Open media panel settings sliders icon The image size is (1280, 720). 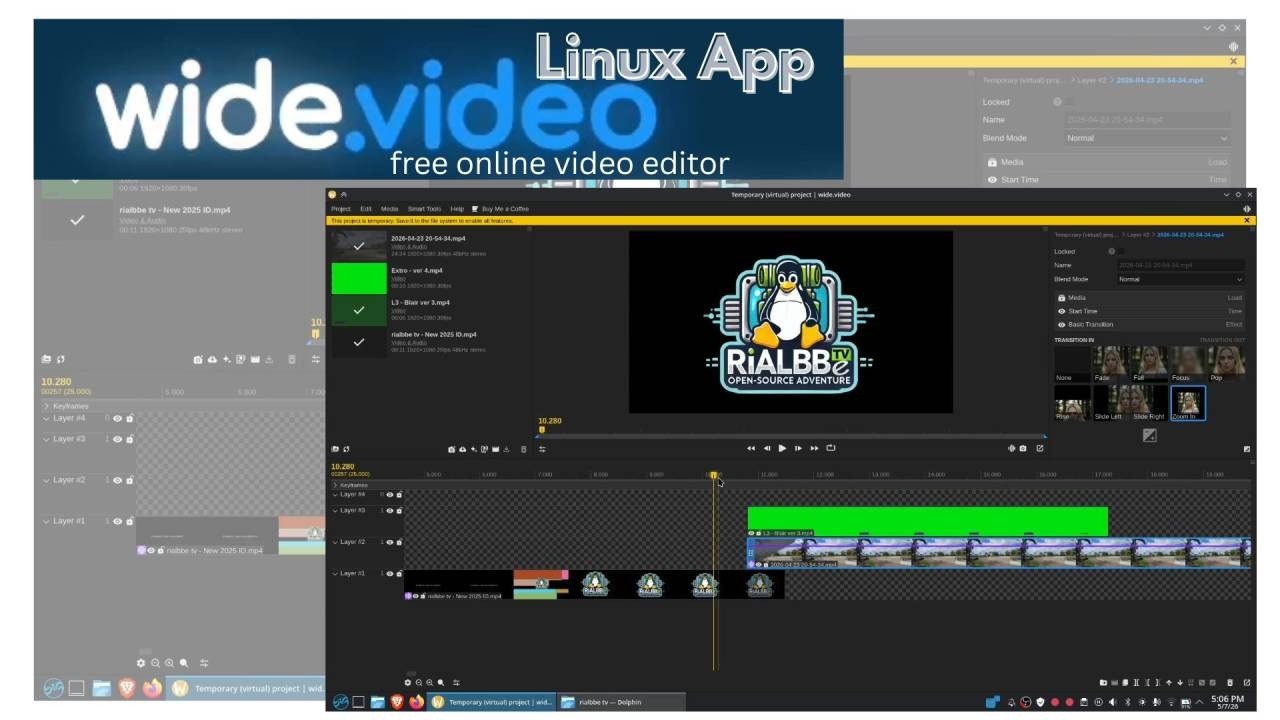coord(541,449)
